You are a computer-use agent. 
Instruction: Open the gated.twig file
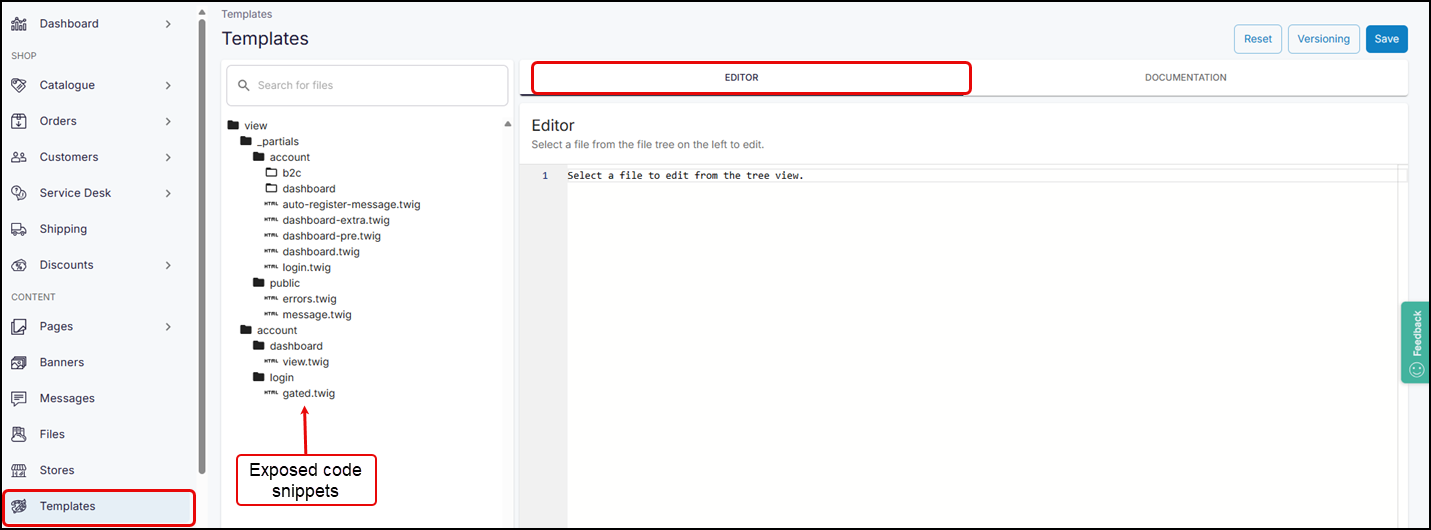[308, 394]
